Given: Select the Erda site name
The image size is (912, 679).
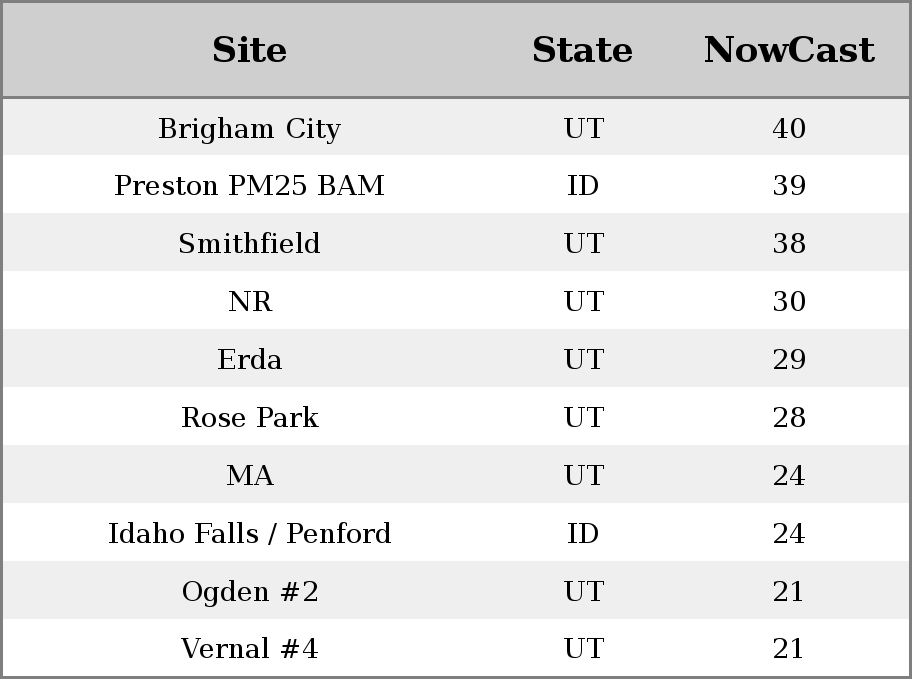Looking at the screenshot, I should [x=249, y=360].
